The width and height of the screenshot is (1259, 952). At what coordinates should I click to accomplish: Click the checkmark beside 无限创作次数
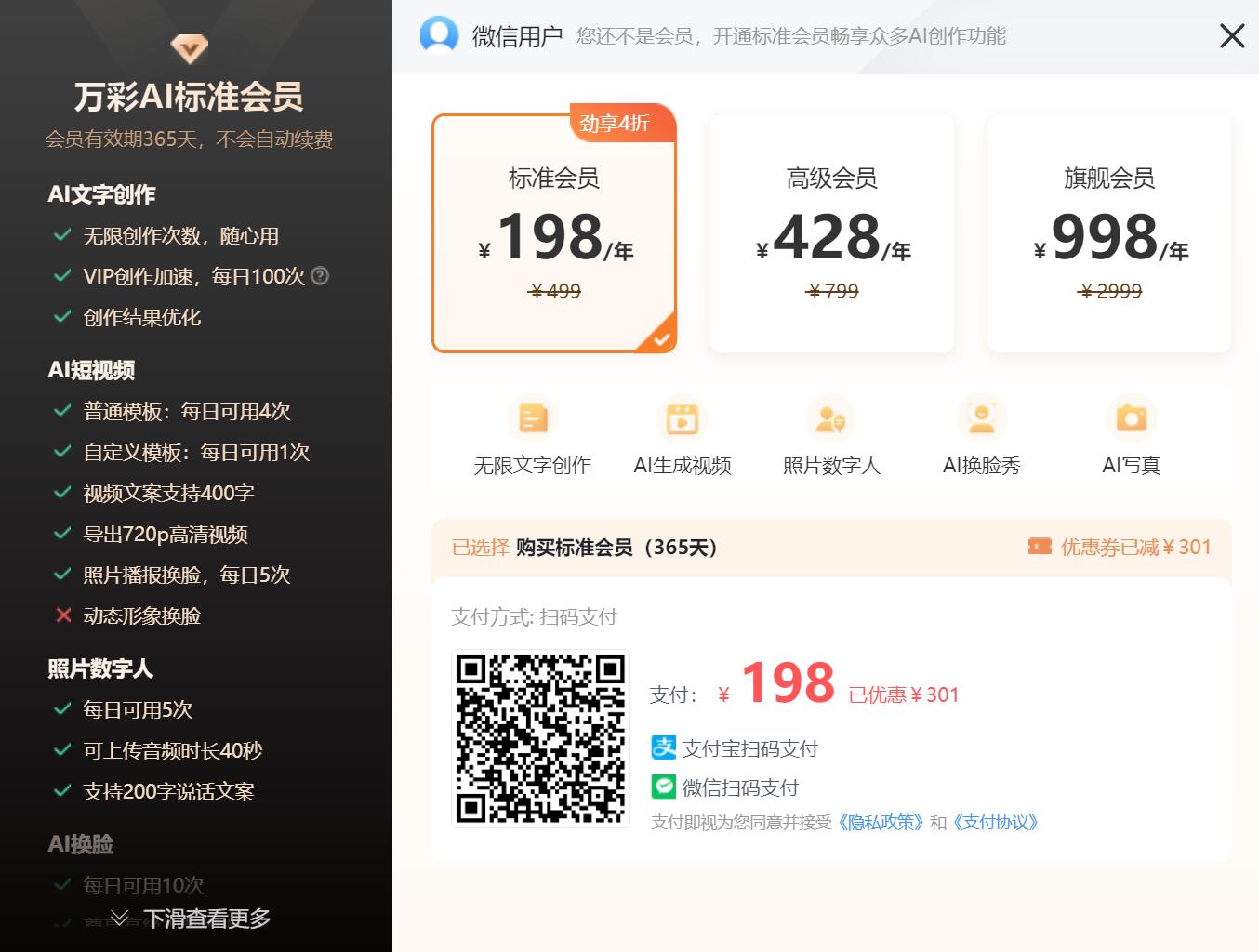tap(62, 235)
